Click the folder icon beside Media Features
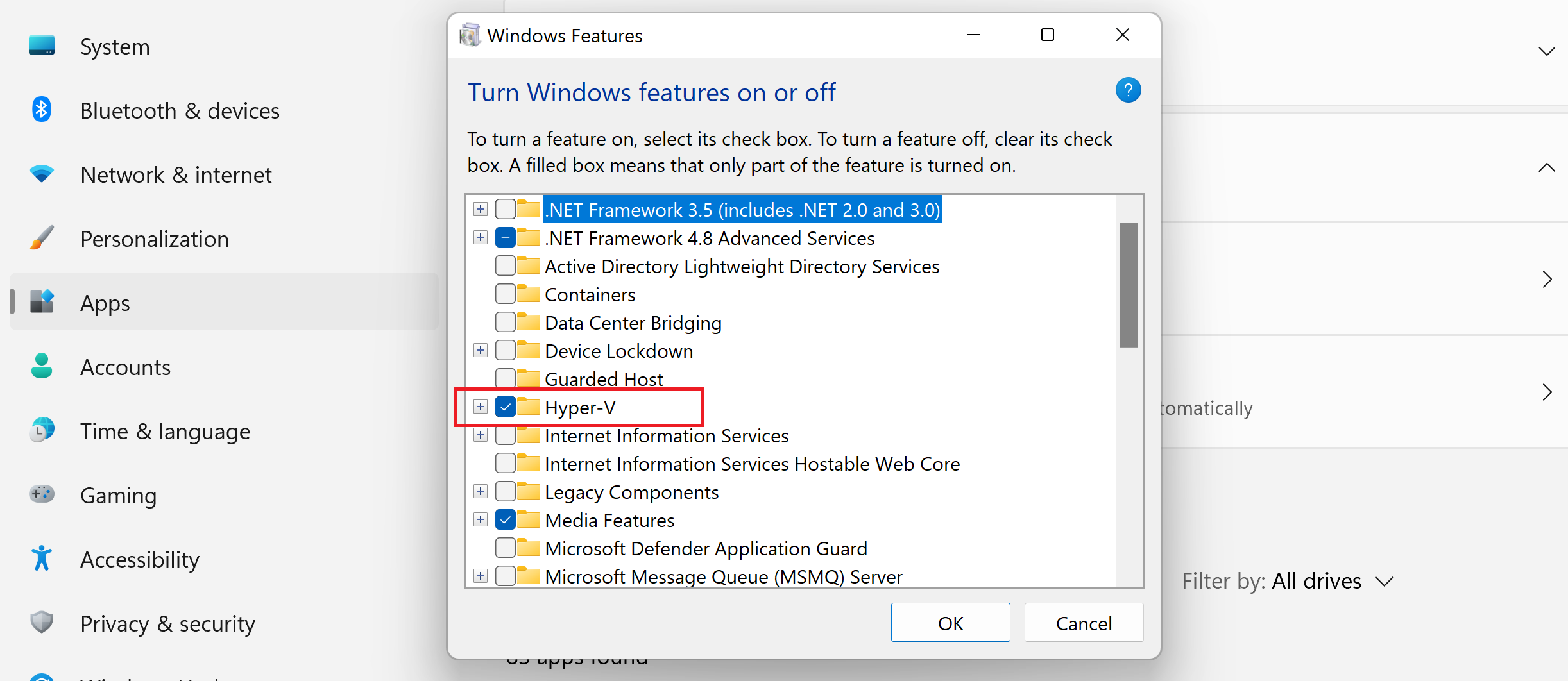The width and height of the screenshot is (1568, 681). click(529, 519)
